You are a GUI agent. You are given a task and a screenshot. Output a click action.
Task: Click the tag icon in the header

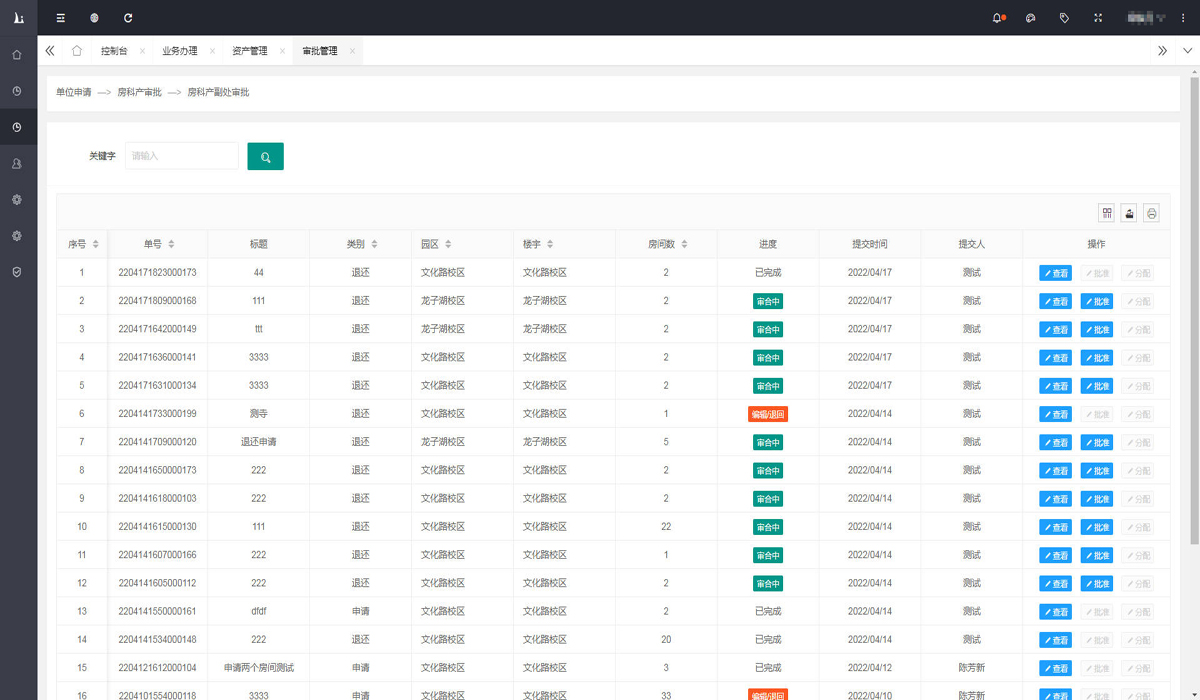(x=1064, y=18)
